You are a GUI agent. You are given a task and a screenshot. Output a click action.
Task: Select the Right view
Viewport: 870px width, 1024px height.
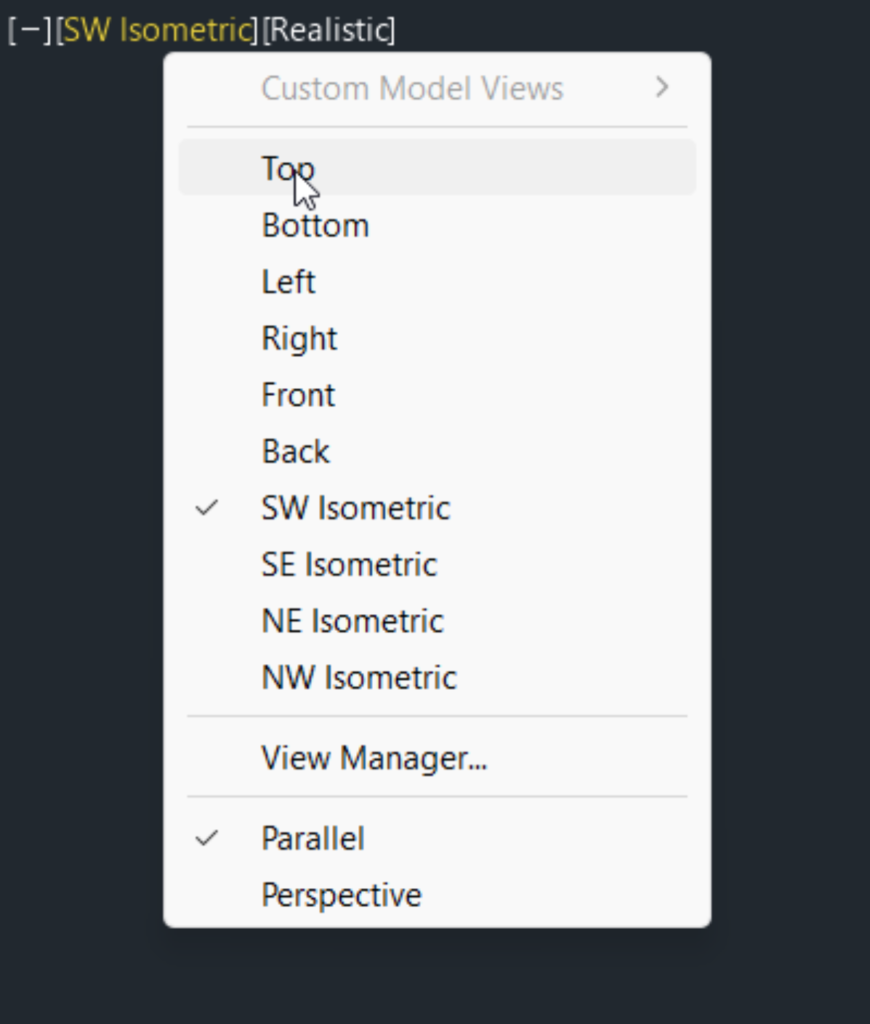299,338
